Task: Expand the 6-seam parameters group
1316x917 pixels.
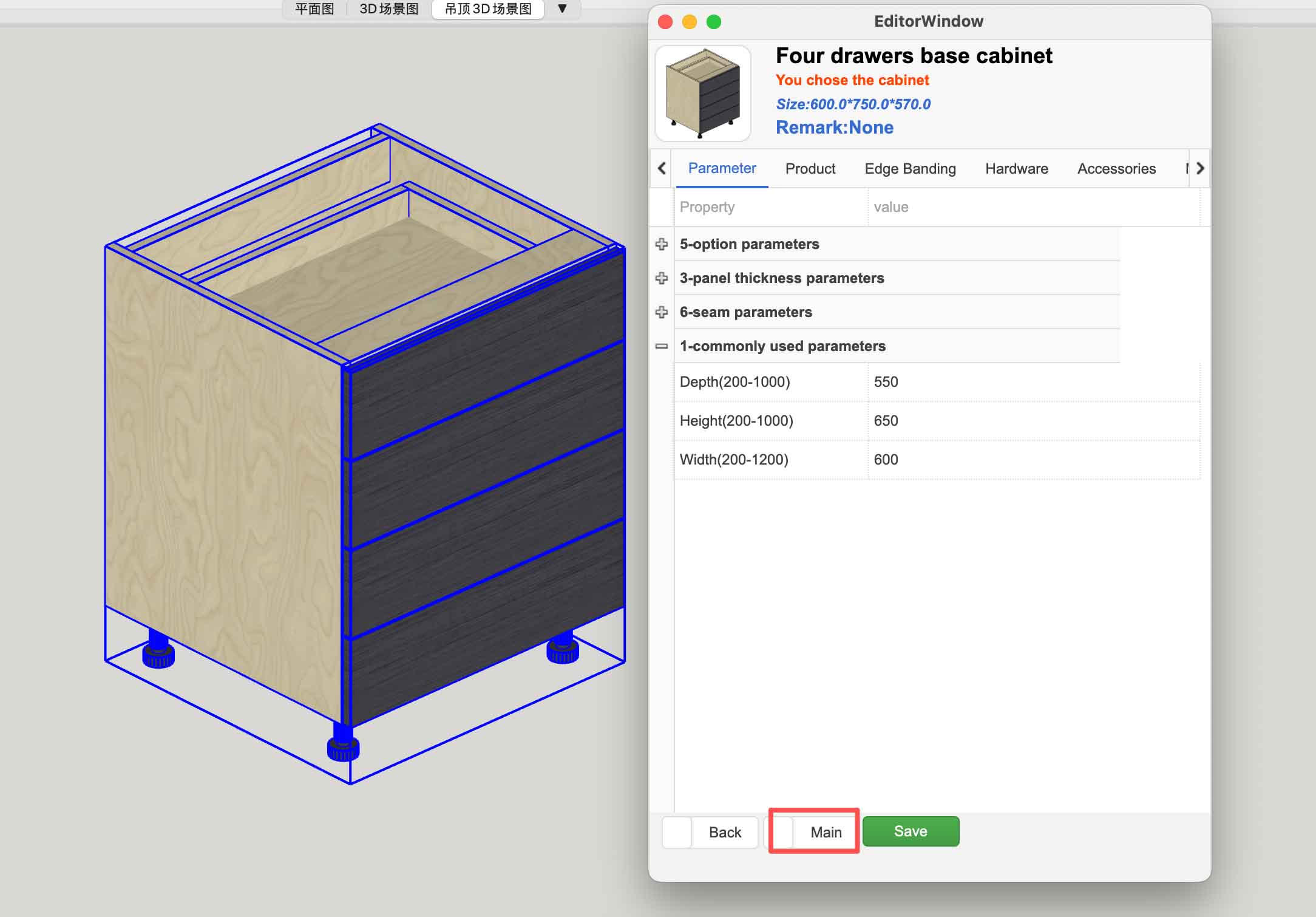Action: 662,312
